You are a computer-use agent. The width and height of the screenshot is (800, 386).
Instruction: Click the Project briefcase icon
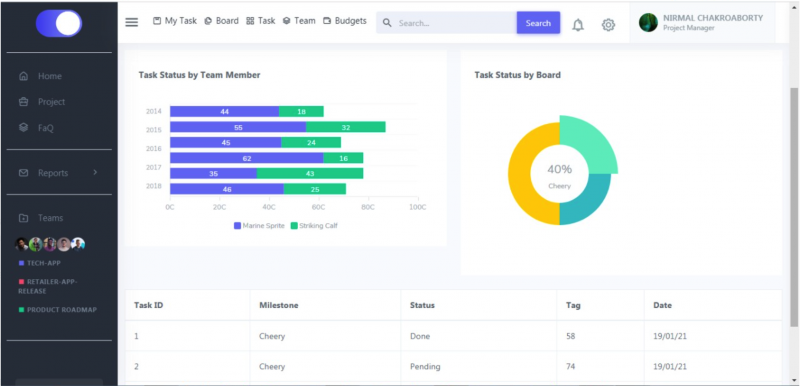pyautogui.click(x=23, y=101)
